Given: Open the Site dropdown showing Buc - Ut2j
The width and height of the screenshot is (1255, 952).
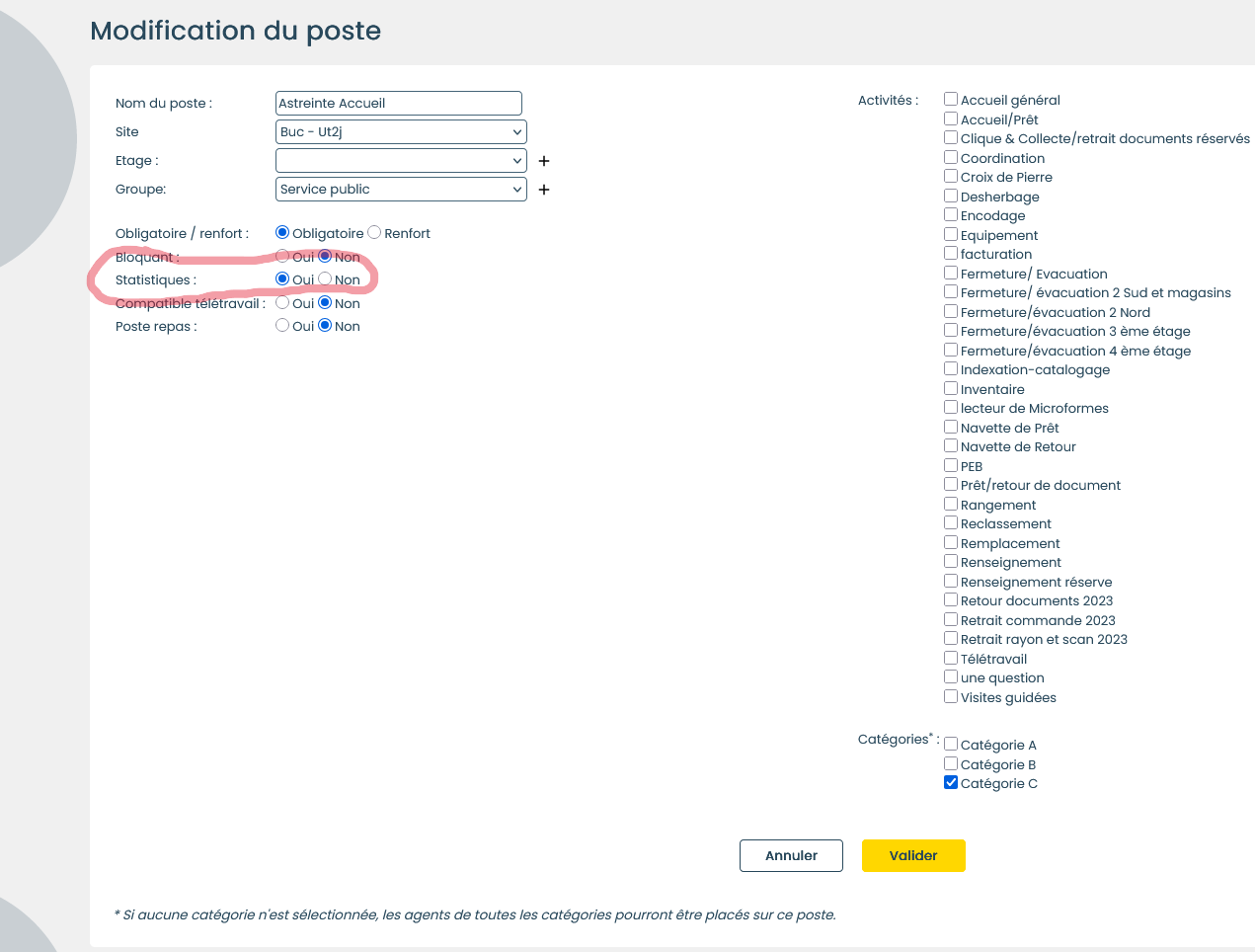Looking at the screenshot, I should [401, 132].
